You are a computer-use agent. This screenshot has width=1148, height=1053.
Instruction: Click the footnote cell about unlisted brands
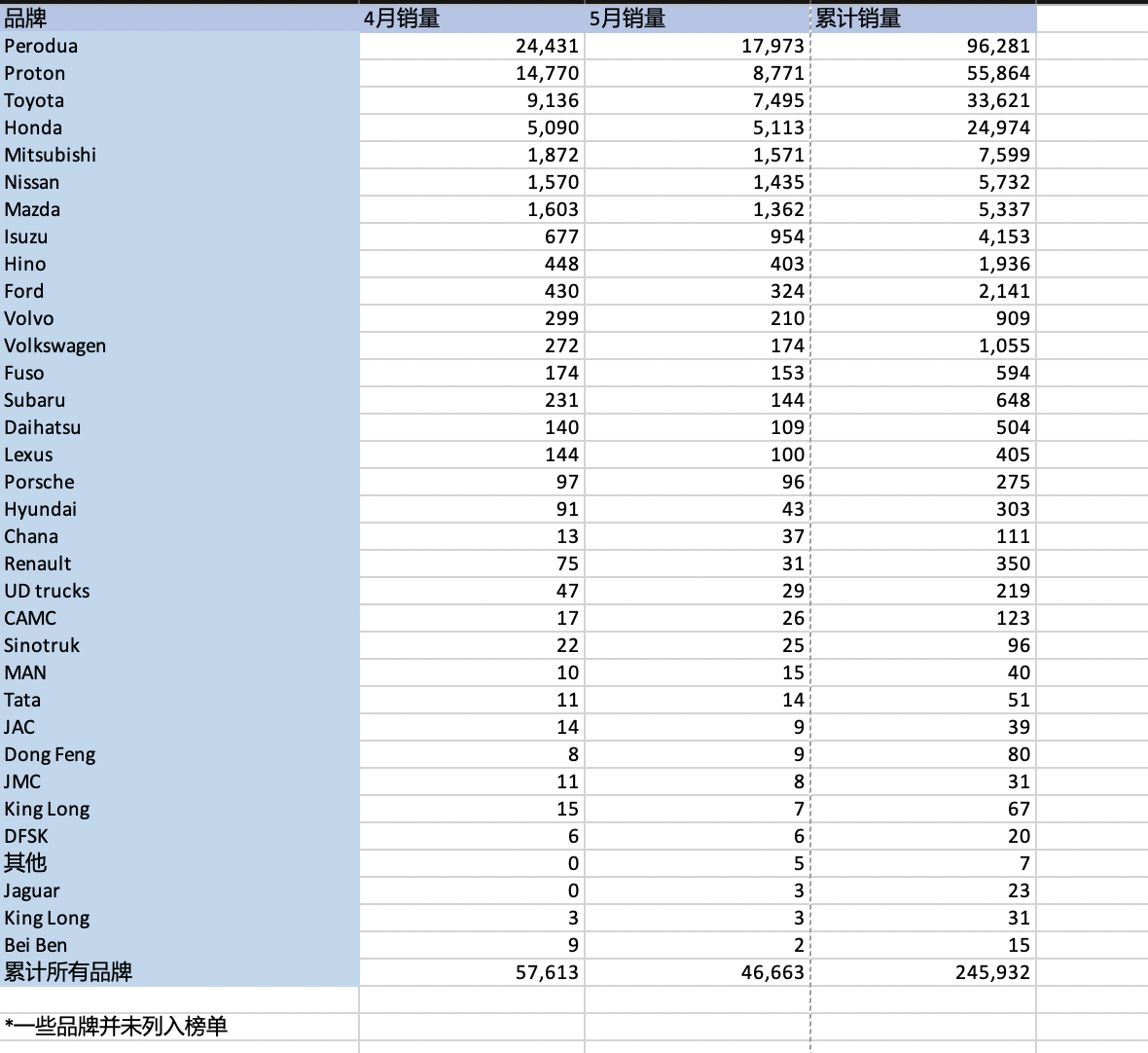pos(180,1027)
